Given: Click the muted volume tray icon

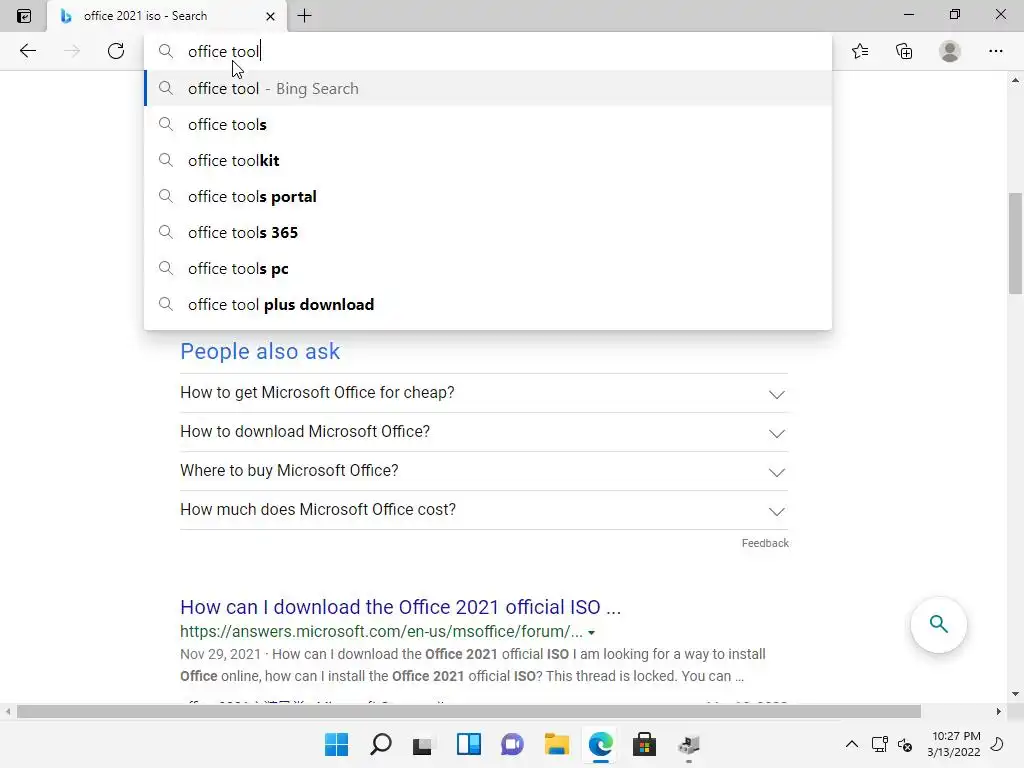Looking at the screenshot, I should [905, 744].
